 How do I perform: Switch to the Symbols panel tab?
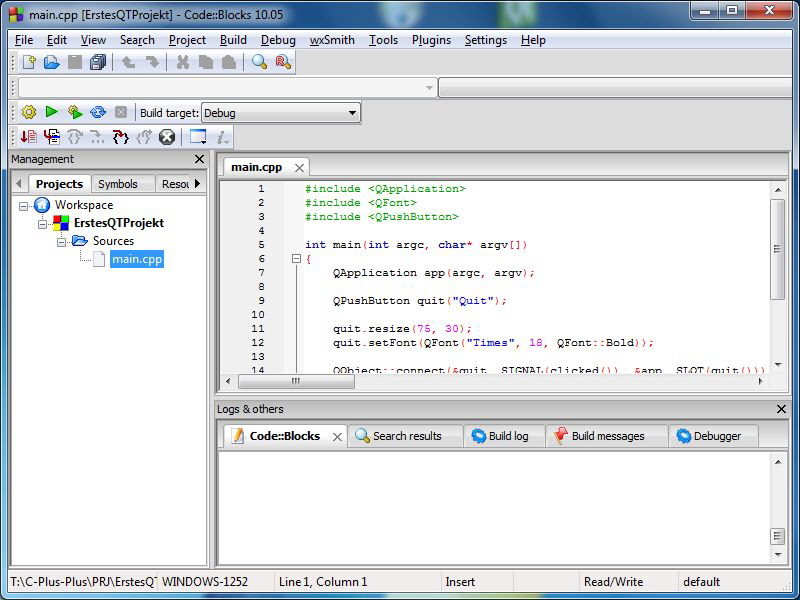tap(118, 183)
